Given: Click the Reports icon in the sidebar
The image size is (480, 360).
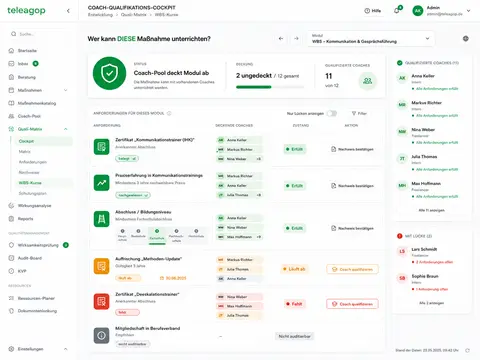Looking at the screenshot, I should pos(11,219).
